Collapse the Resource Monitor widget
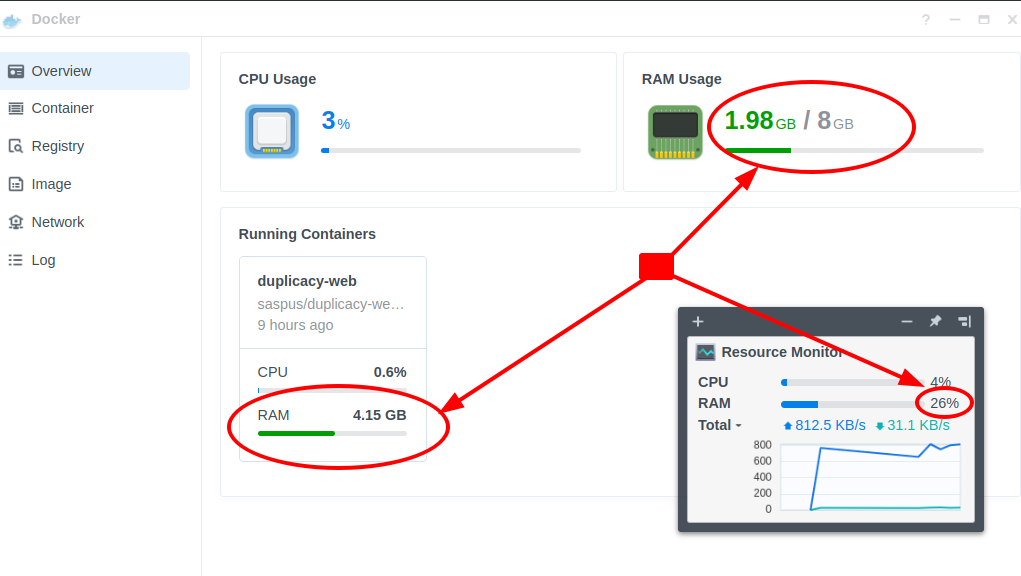 [x=906, y=321]
